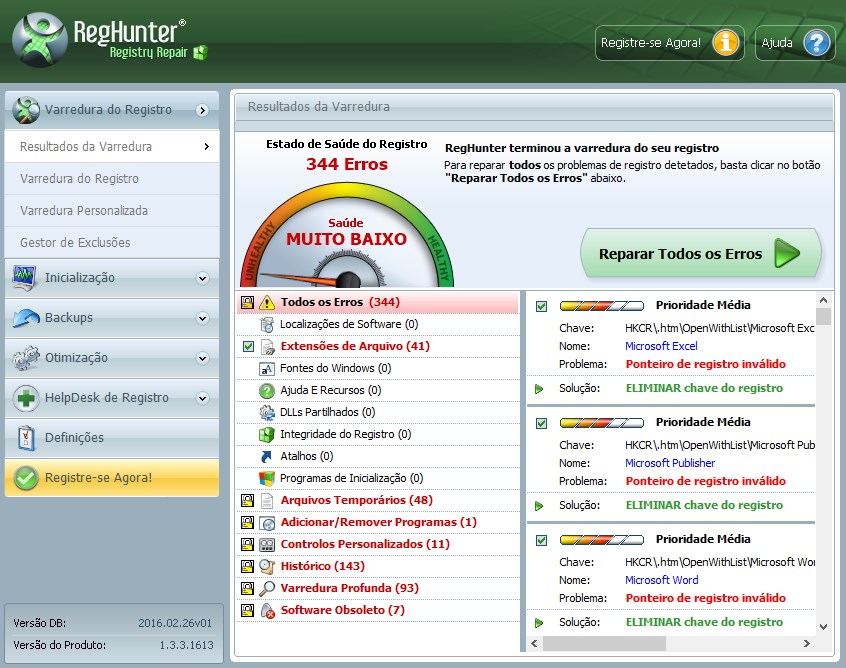Viewport: 846px width, 668px height.
Task: Uncheck the Microsoft Excel error checkbox
Action: coord(542,306)
